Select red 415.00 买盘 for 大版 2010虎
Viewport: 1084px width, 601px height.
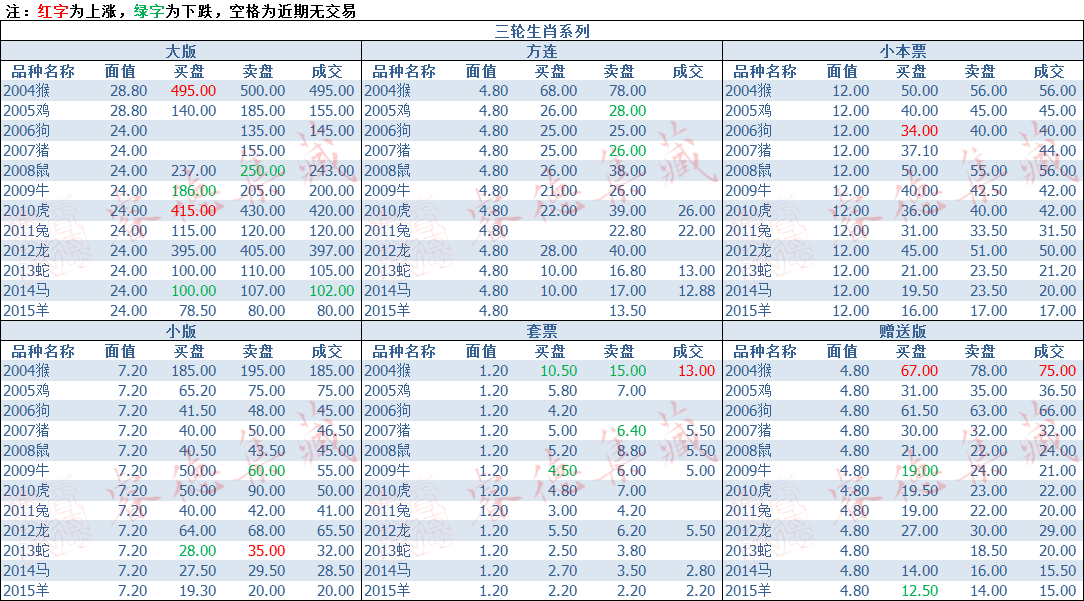(x=194, y=210)
